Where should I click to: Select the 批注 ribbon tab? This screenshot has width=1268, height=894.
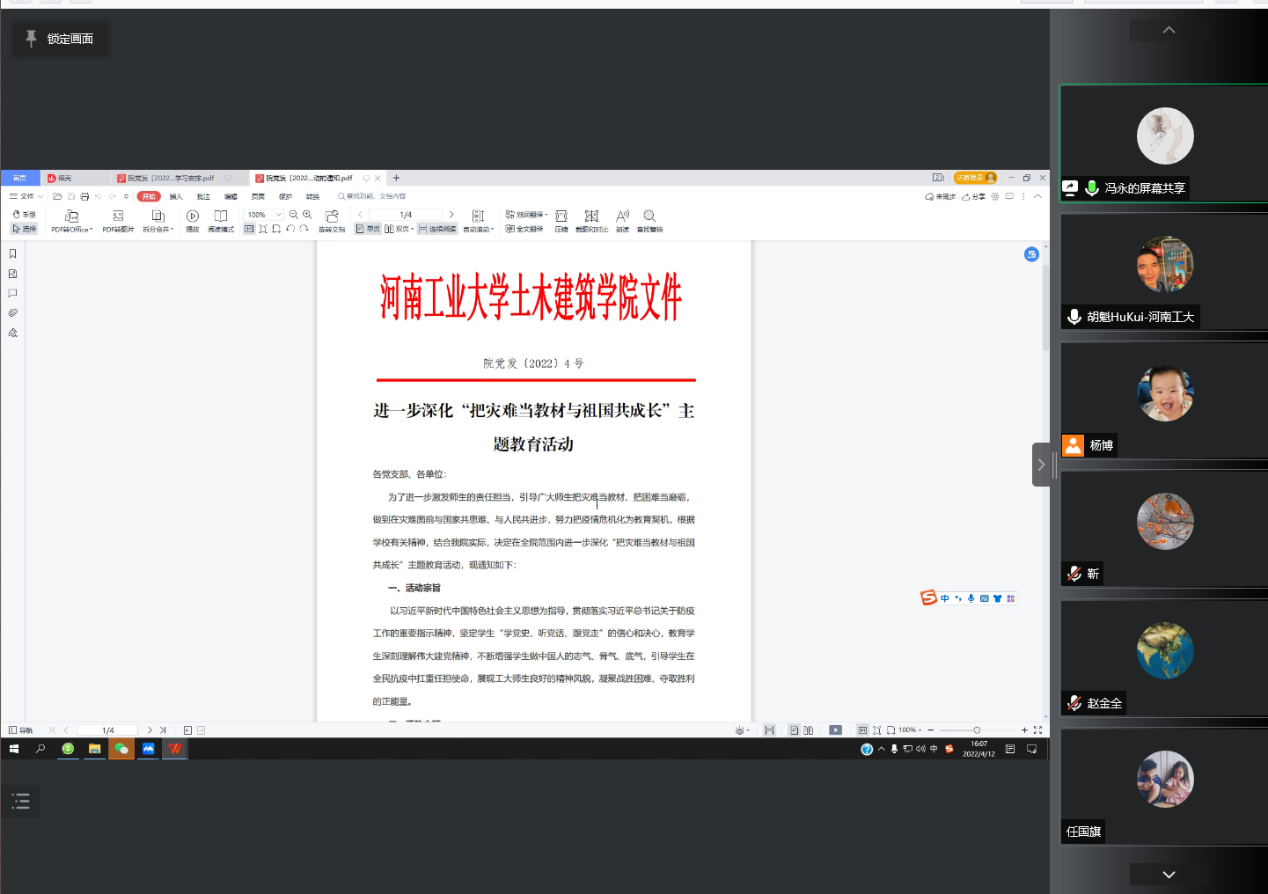coord(203,197)
